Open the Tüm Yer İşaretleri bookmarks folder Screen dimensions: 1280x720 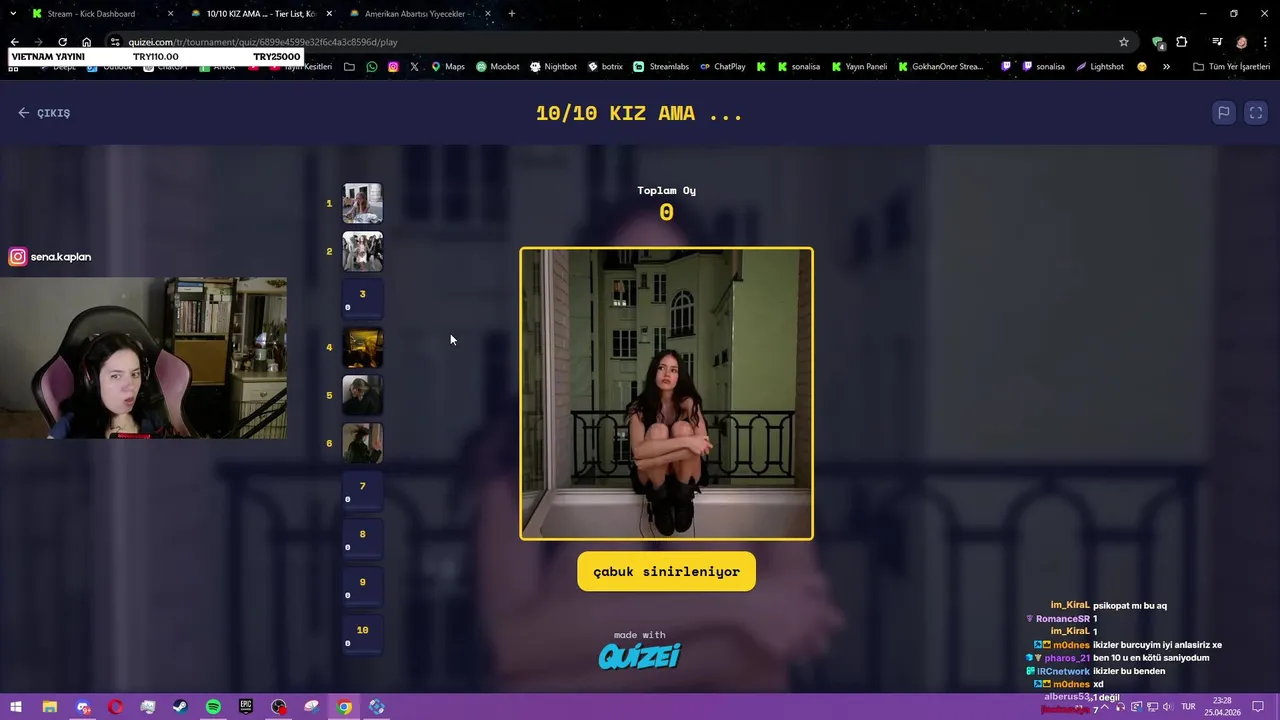(1232, 67)
